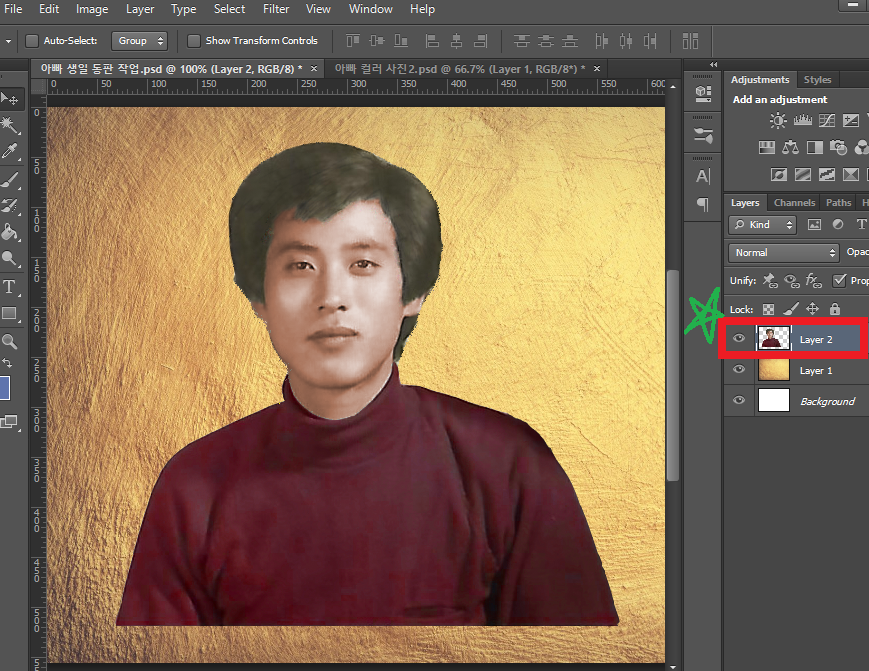Select the Layer 1 thumbnail
The height and width of the screenshot is (671, 869).
(773, 370)
